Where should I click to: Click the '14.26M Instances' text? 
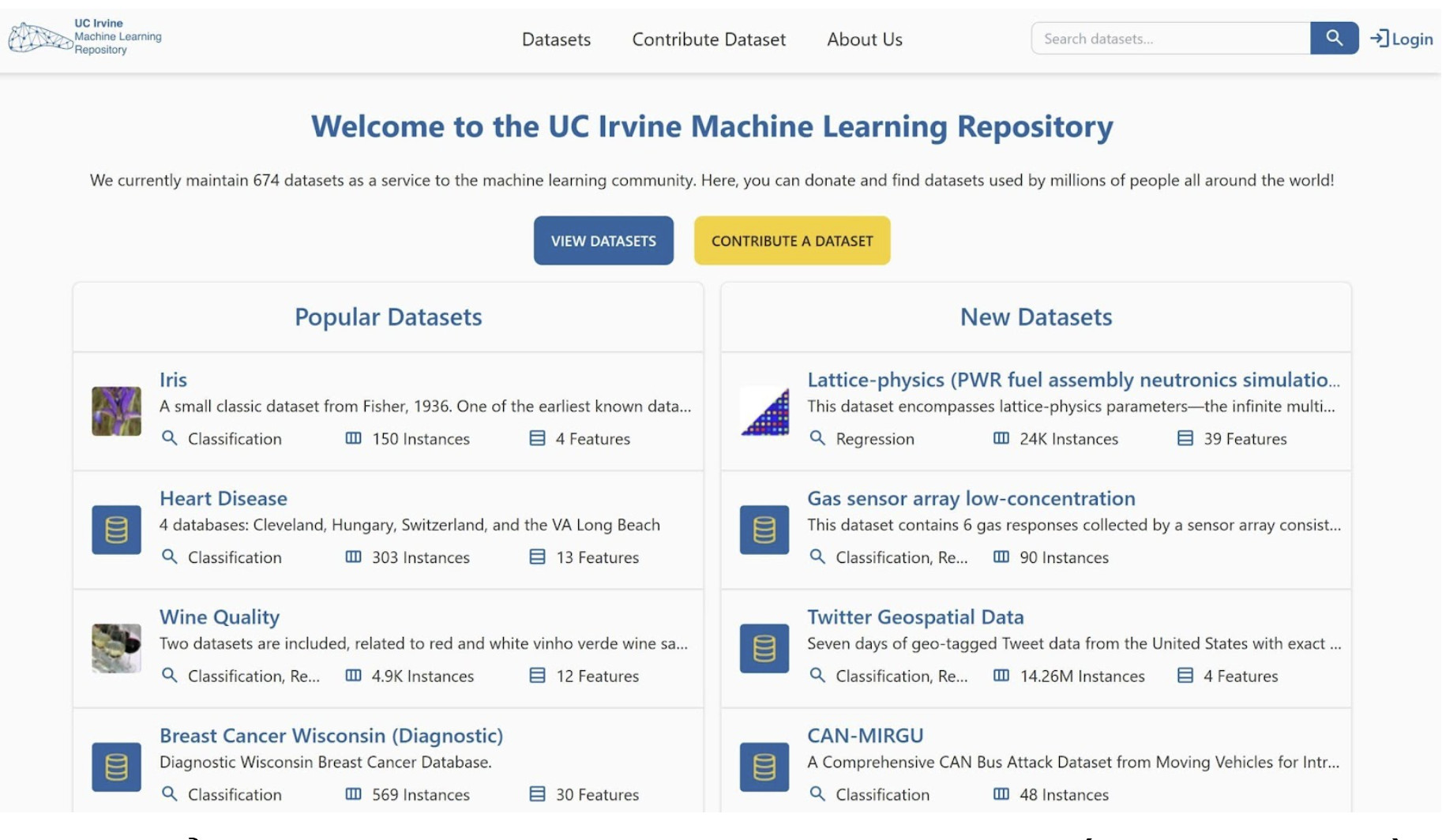(1082, 676)
